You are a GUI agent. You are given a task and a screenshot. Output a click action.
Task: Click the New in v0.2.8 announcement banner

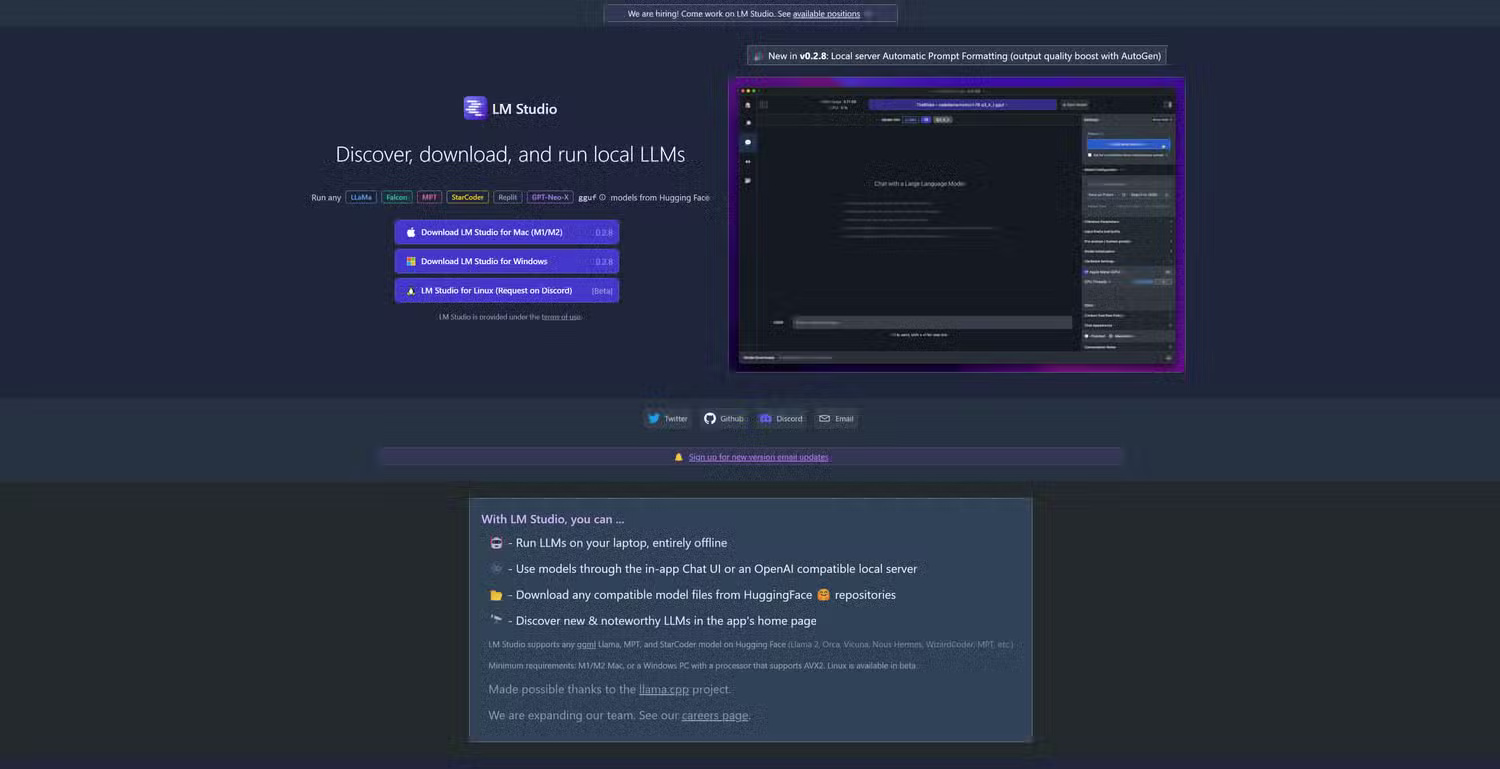(957, 56)
